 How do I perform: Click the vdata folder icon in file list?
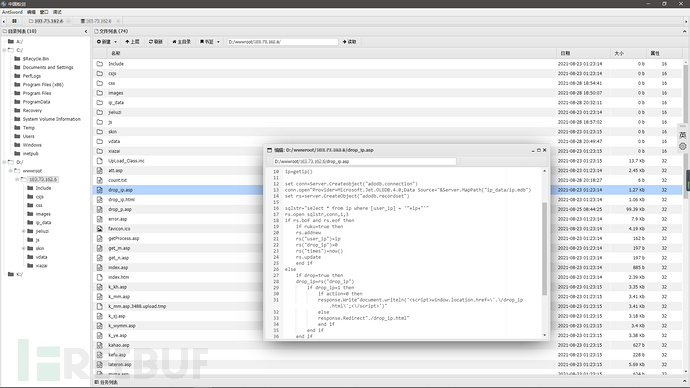(x=100, y=141)
